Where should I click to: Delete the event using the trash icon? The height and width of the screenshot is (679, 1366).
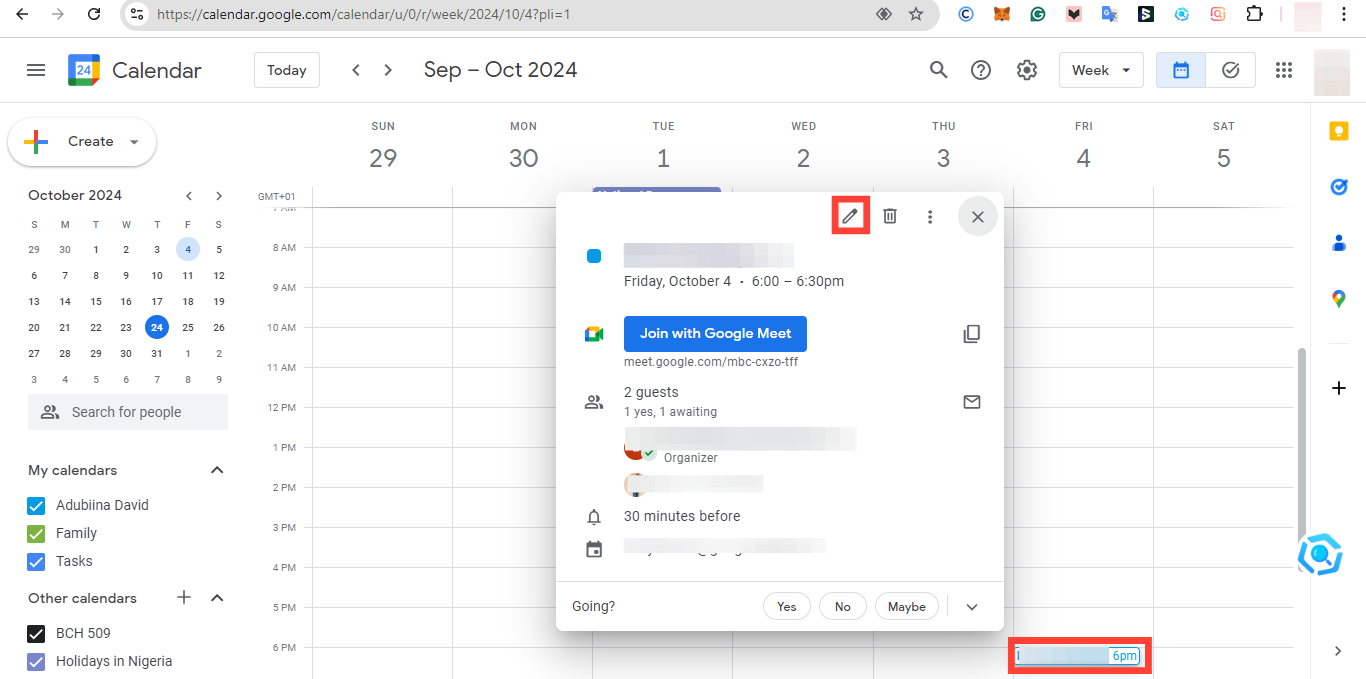pyautogui.click(x=890, y=216)
